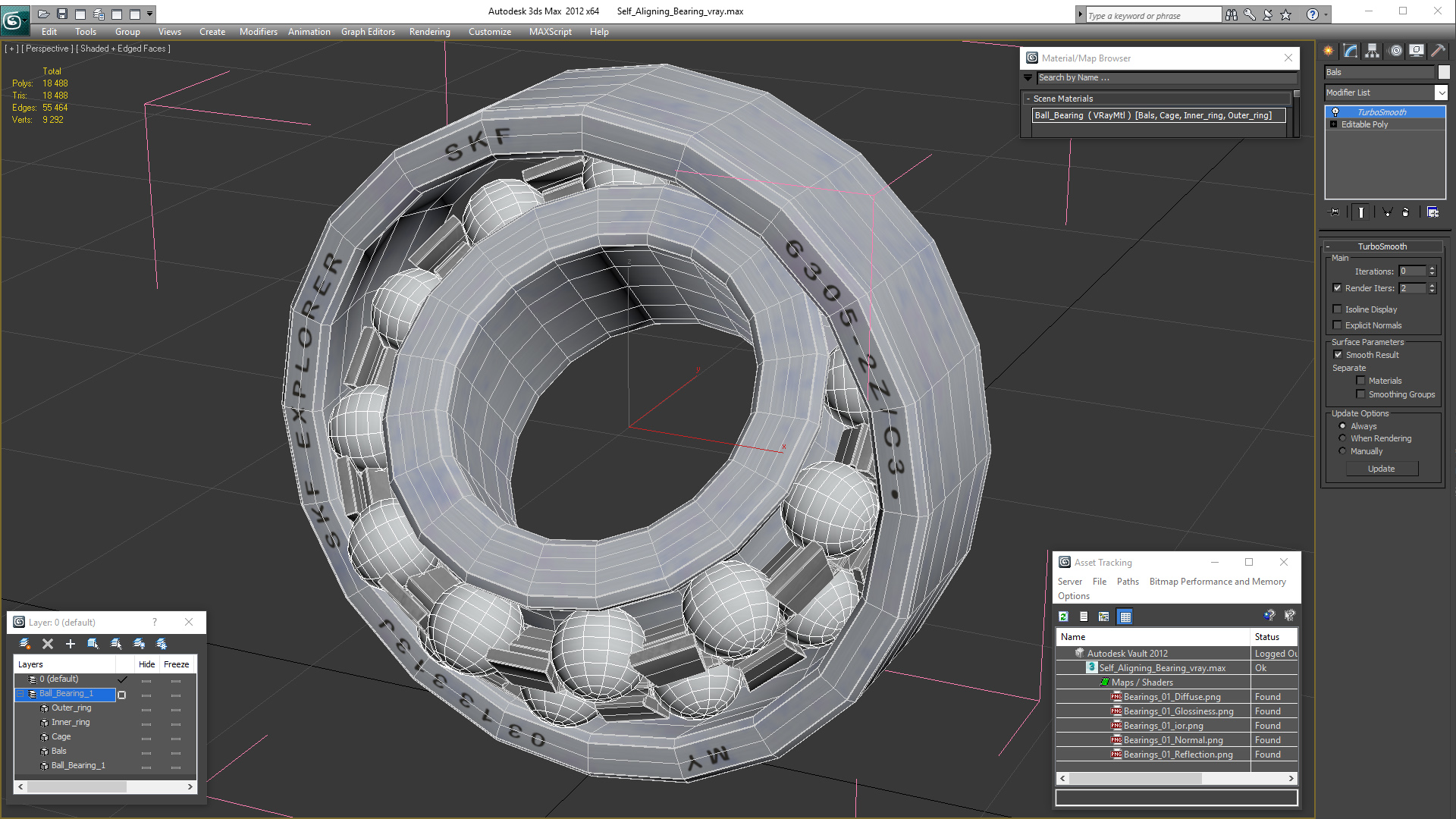Enable Separate by Smoothing Groups checkbox

[x=1360, y=394]
